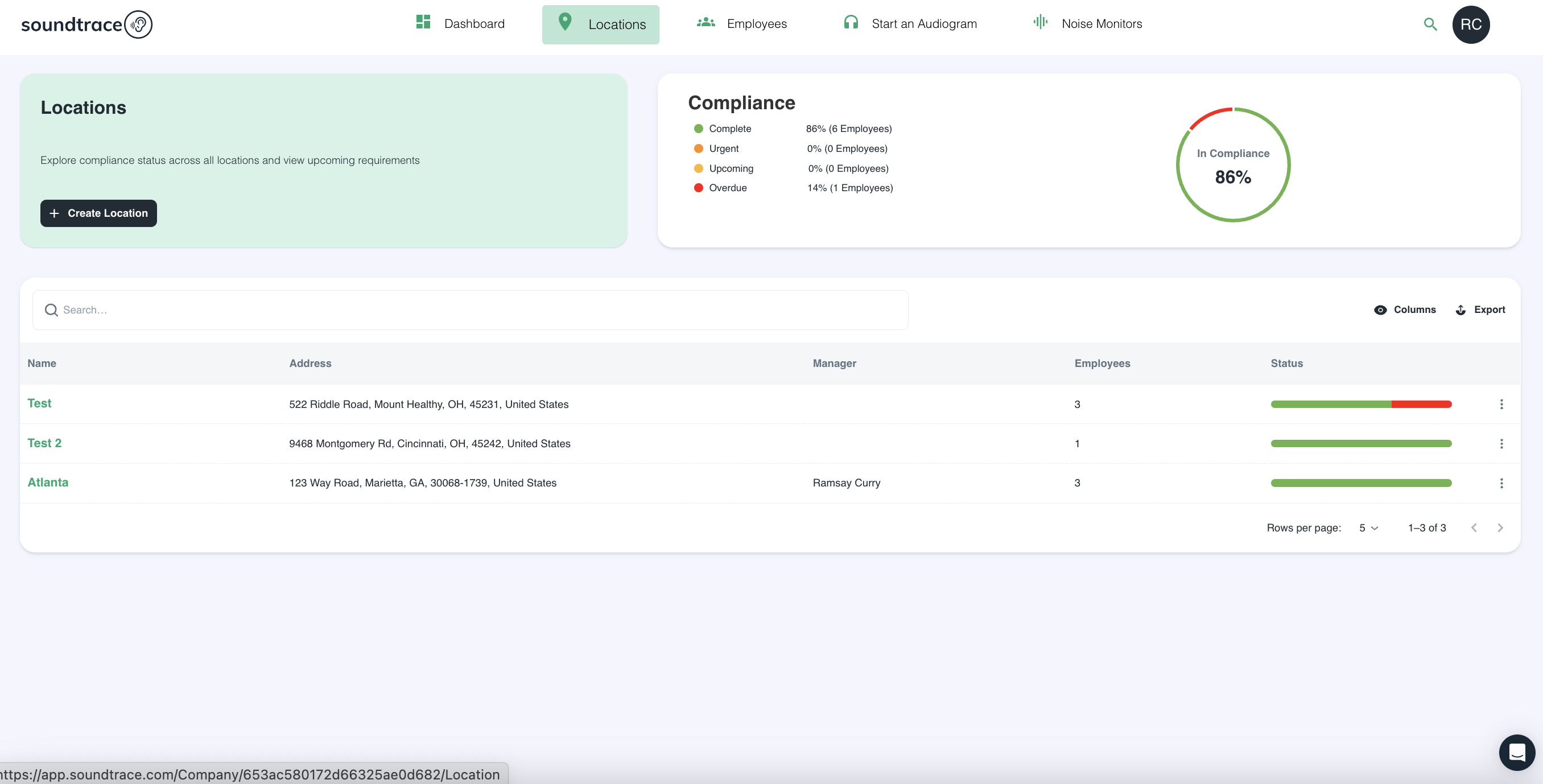The height and width of the screenshot is (784, 1543).
Task: Open three-dot menu for Test row
Action: click(x=1501, y=405)
